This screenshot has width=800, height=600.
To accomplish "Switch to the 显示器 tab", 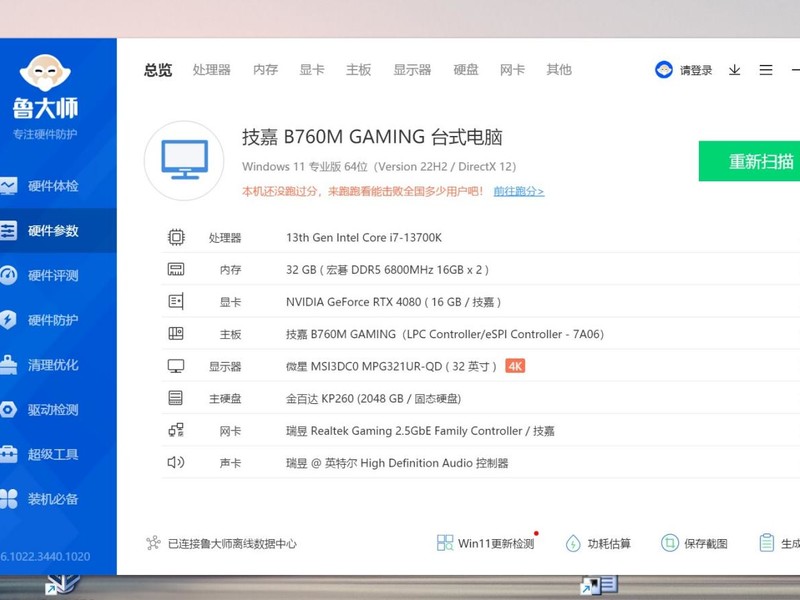I will 412,70.
